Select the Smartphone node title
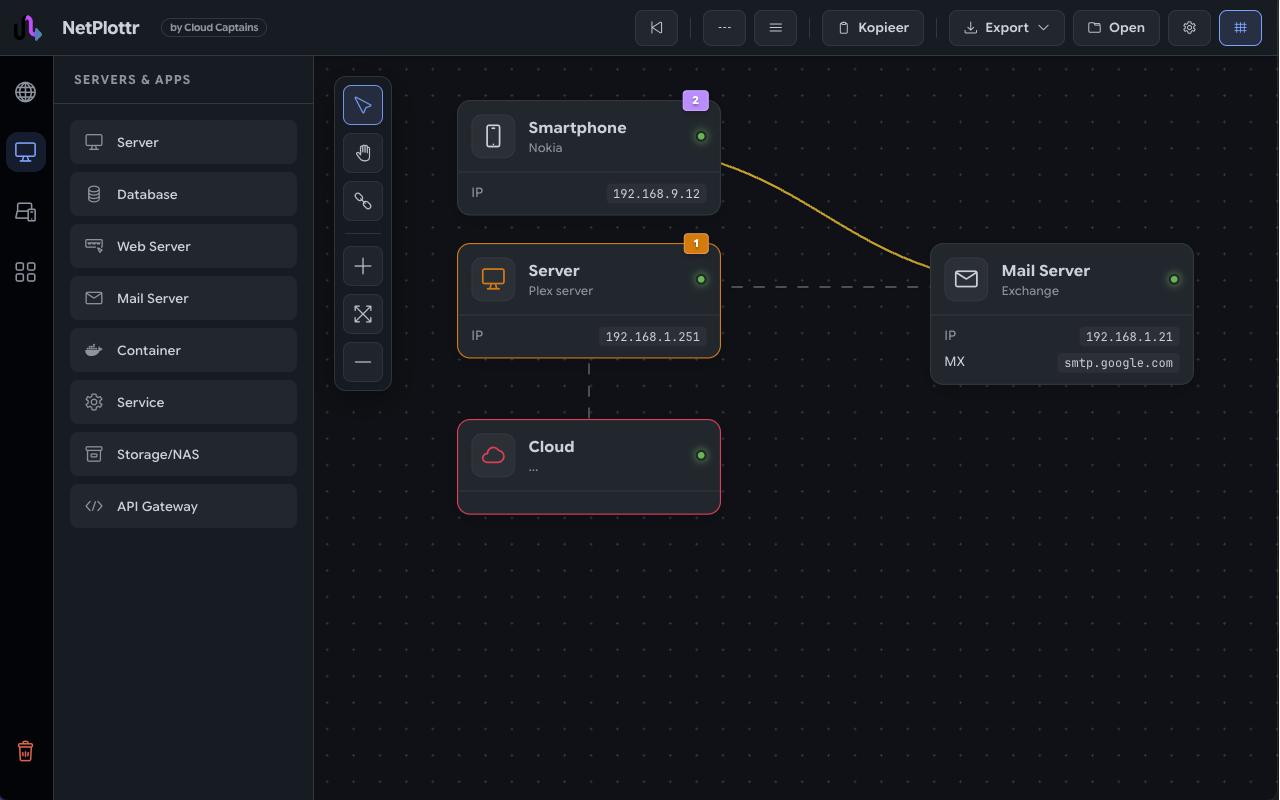The height and width of the screenshot is (800, 1280). [577, 127]
